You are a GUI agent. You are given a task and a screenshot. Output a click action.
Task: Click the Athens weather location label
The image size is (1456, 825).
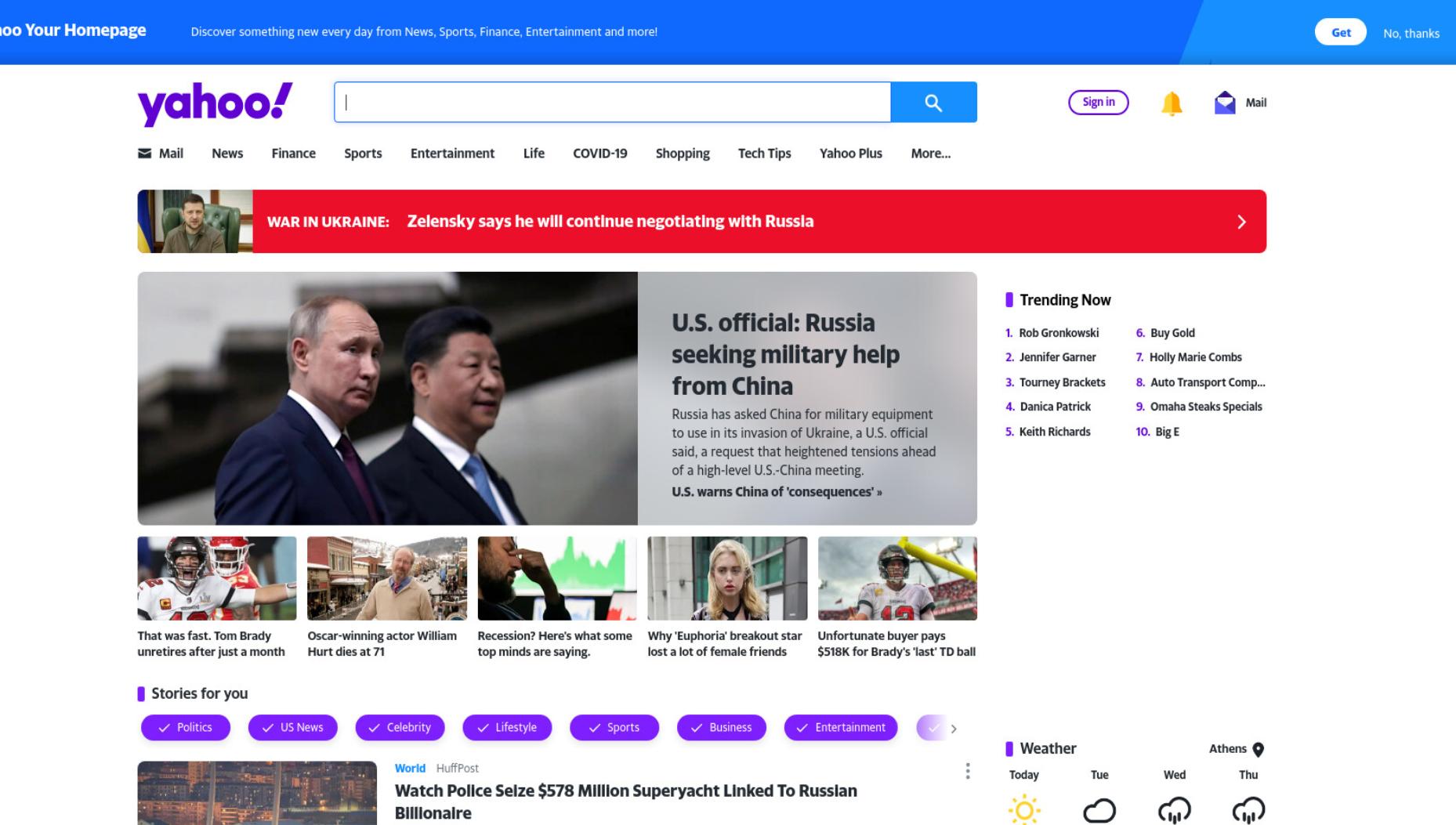point(1227,749)
